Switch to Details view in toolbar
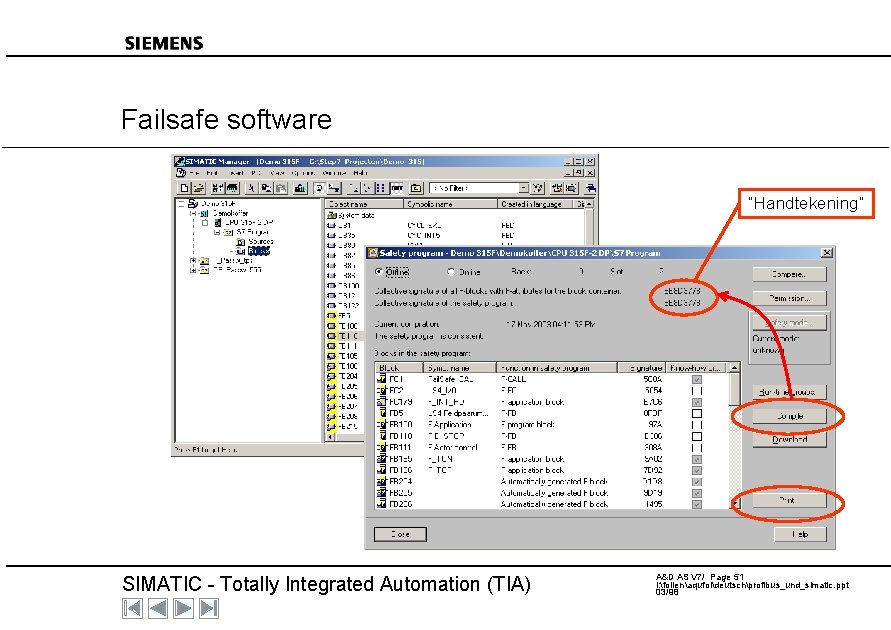 click(x=397, y=188)
